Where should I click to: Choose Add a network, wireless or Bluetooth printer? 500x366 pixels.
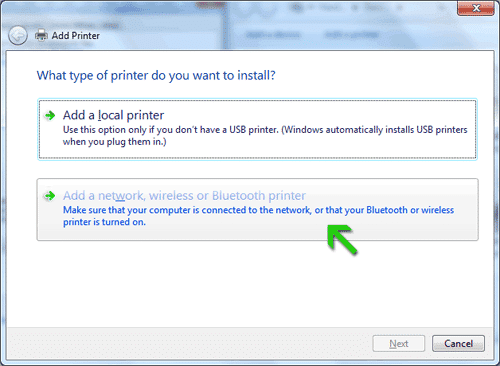click(x=257, y=209)
